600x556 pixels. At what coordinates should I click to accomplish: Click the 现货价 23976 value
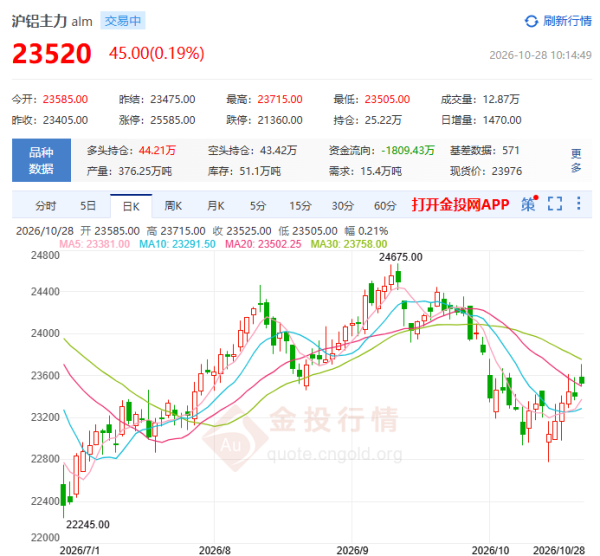pyautogui.click(x=507, y=171)
